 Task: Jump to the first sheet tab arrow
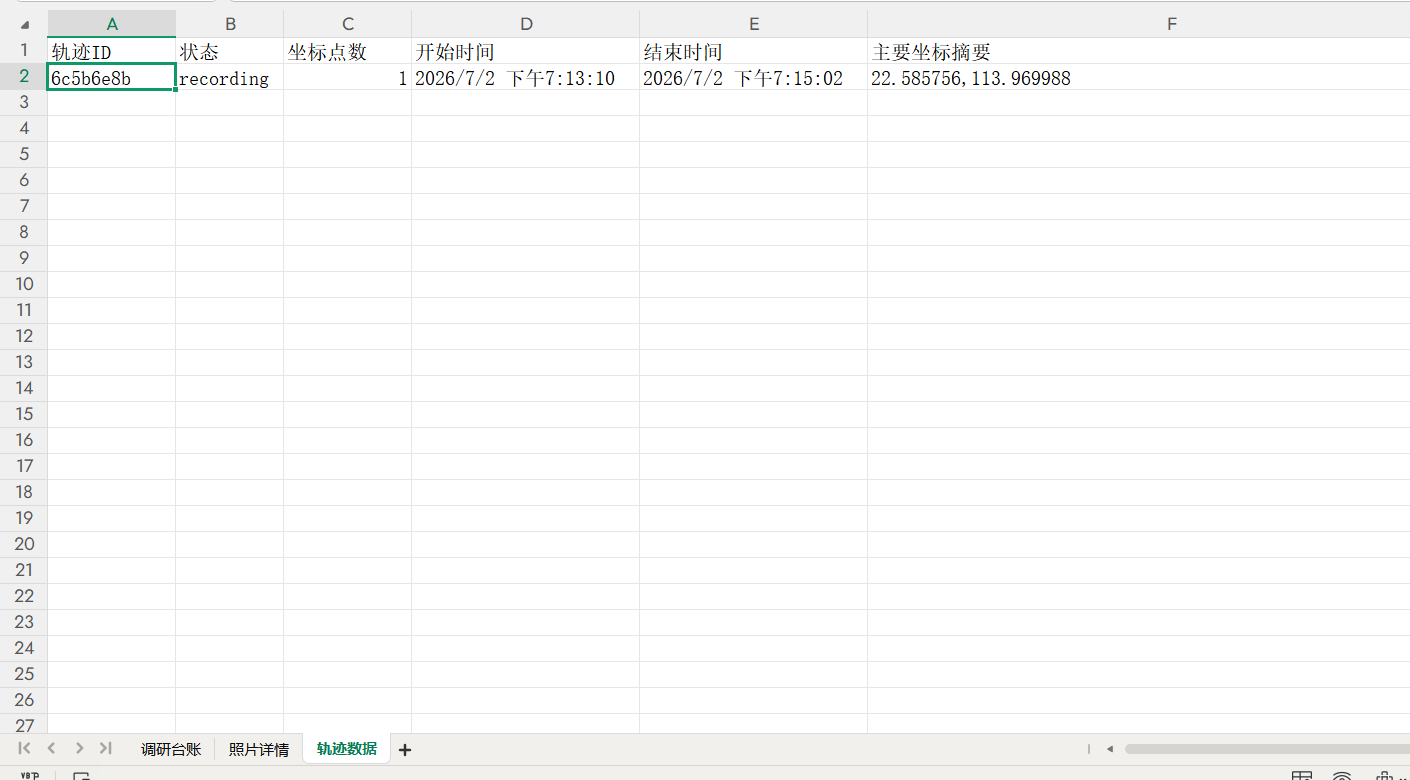24,748
